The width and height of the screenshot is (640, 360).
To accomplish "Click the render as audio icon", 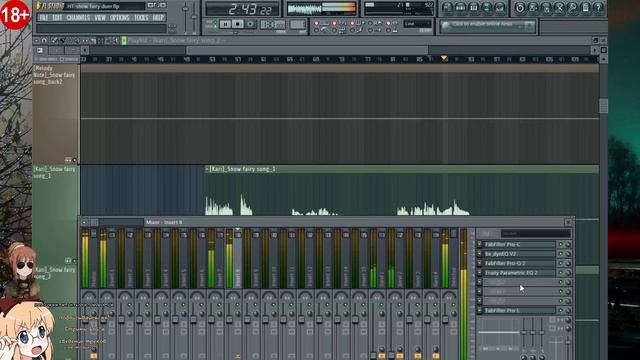I will coord(546,7).
